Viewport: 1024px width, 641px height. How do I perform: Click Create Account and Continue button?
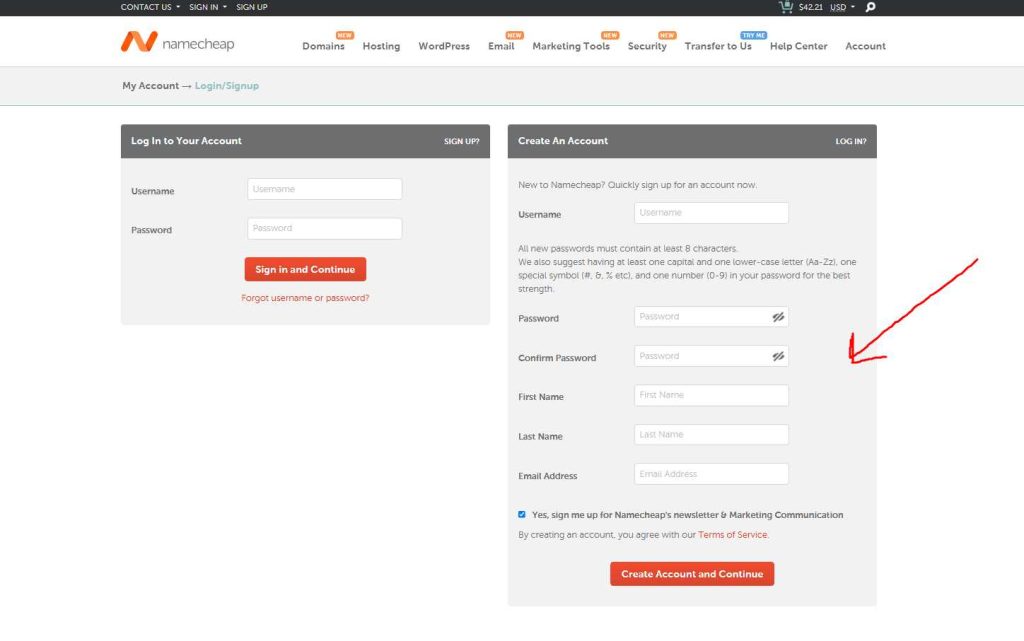[692, 574]
